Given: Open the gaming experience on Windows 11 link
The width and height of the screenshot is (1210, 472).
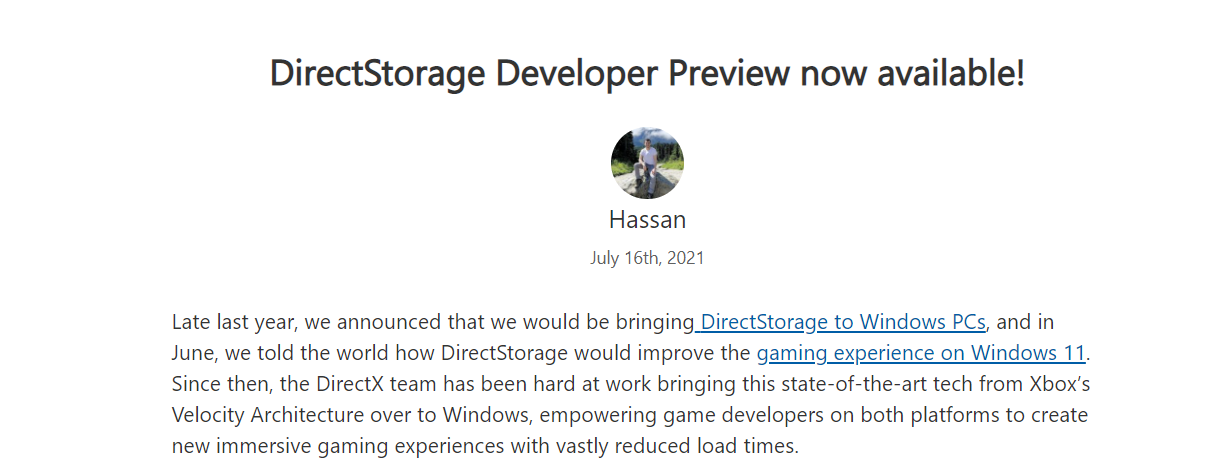Looking at the screenshot, I should coord(920,353).
